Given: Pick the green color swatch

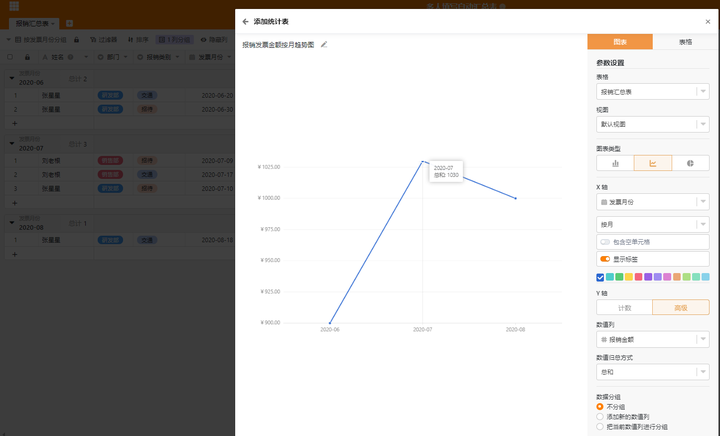Looking at the screenshot, I should pyautogui.click(x=619, y=277).
